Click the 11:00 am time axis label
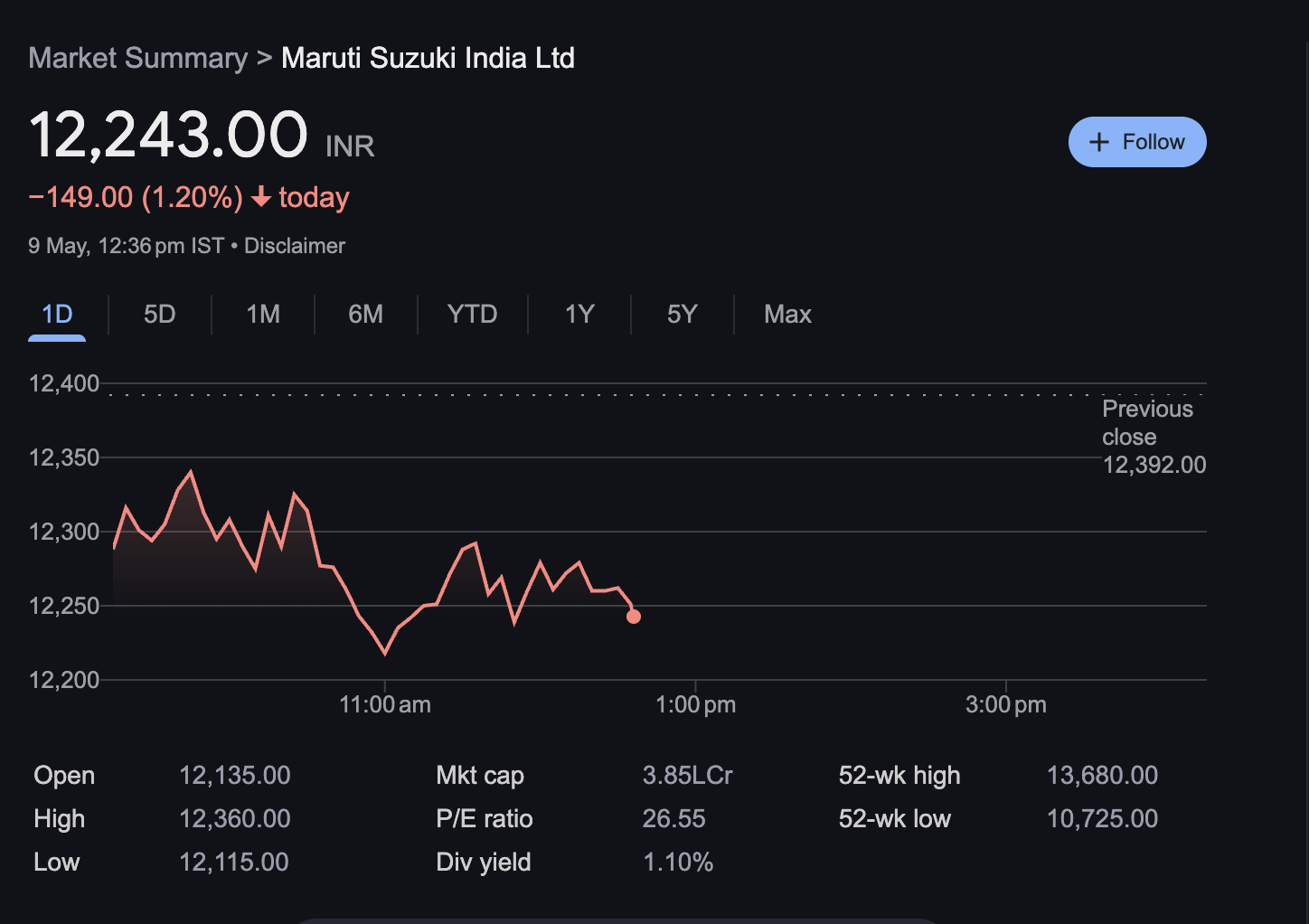 385,705
